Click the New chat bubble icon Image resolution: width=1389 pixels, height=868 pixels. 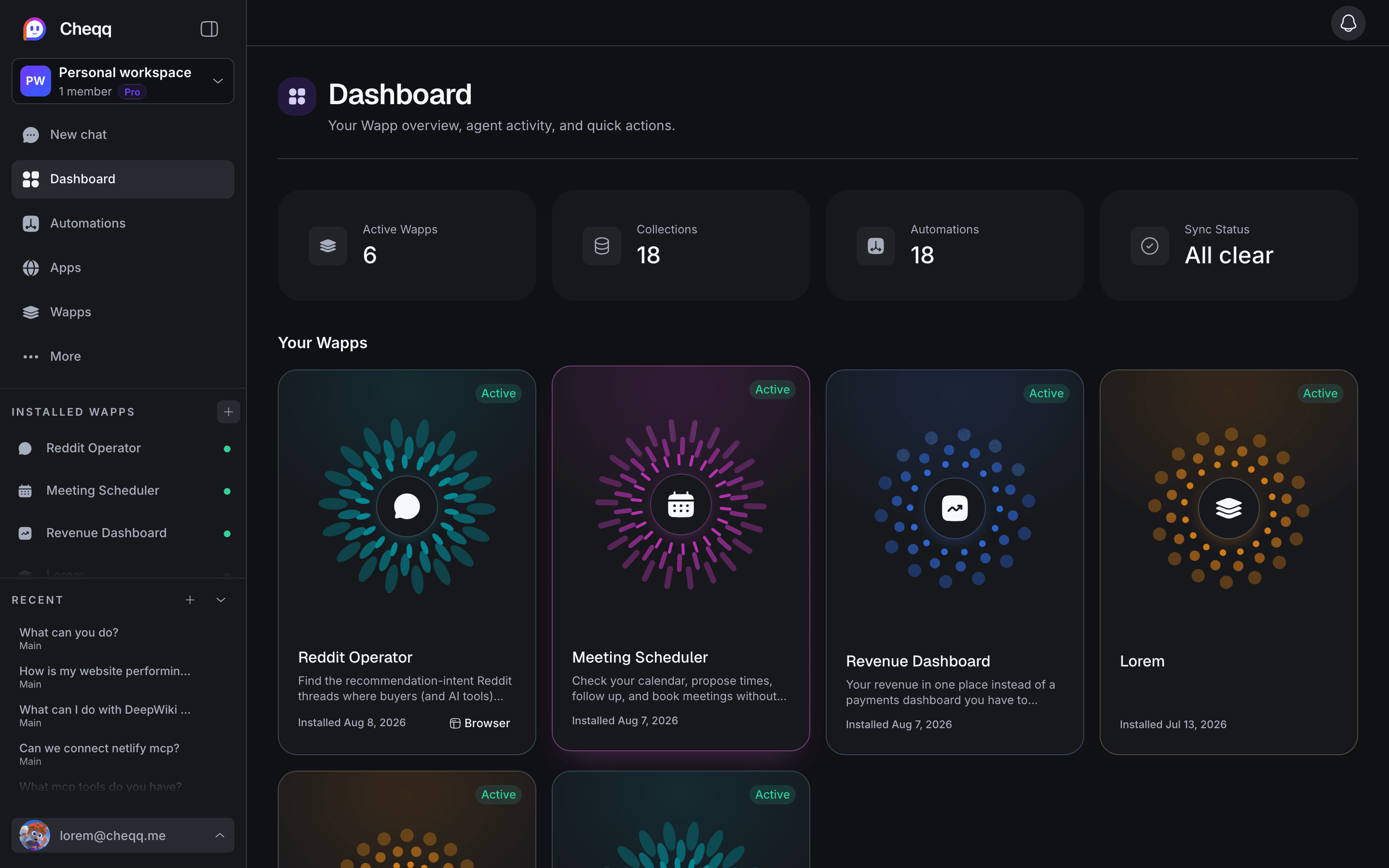pos(31,135)
